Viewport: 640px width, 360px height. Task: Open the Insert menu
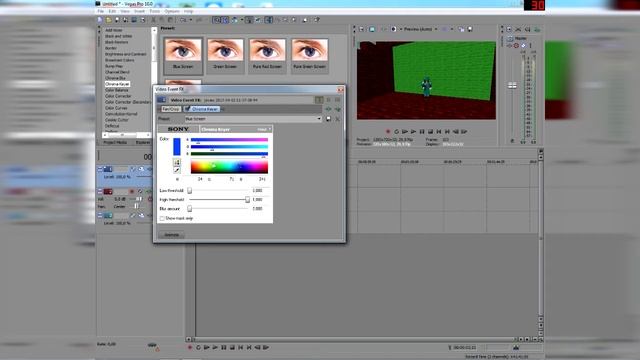point(140,11)
